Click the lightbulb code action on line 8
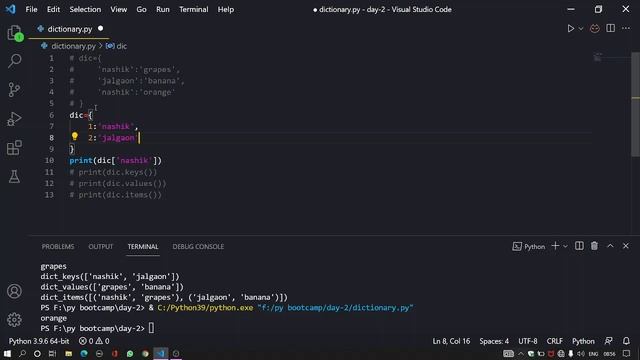This screenshot has width=640, height=360. 75,137
